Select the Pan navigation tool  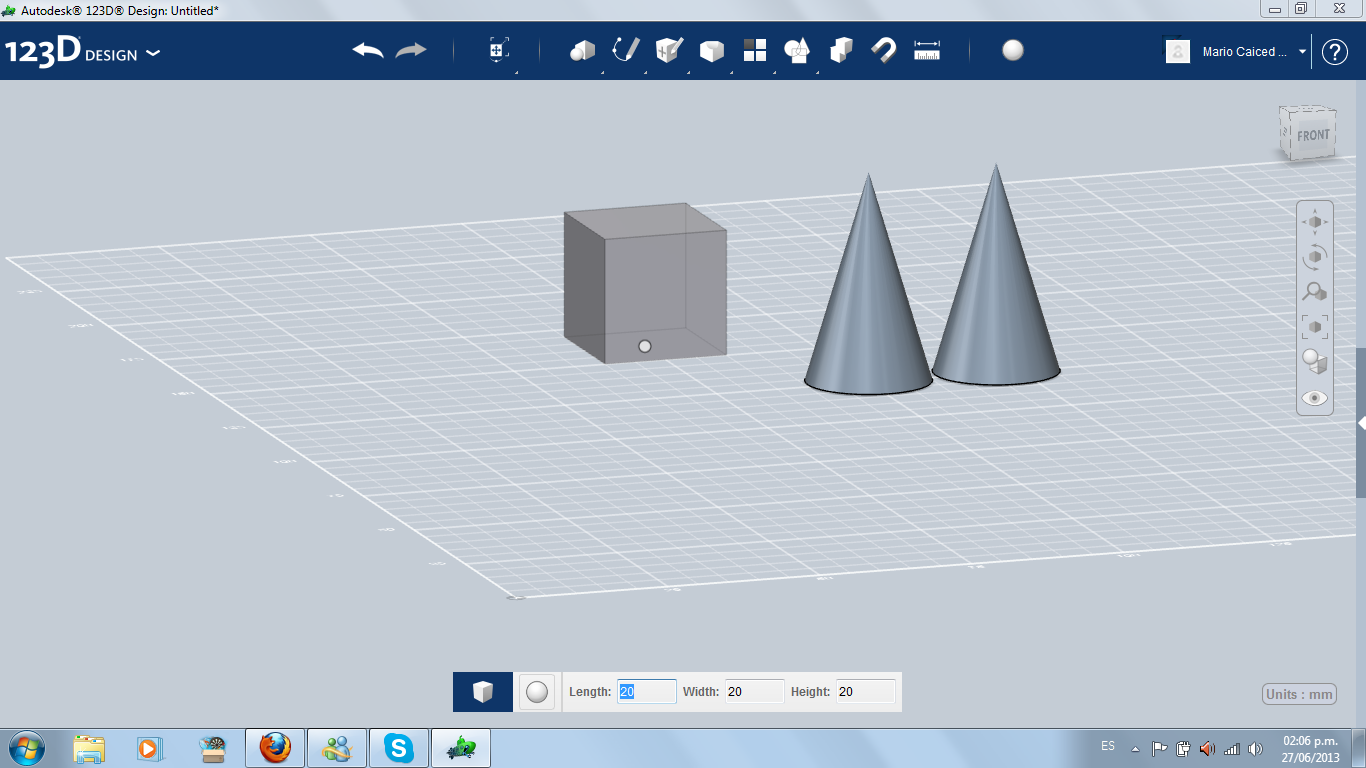[x=1314, y=221]
